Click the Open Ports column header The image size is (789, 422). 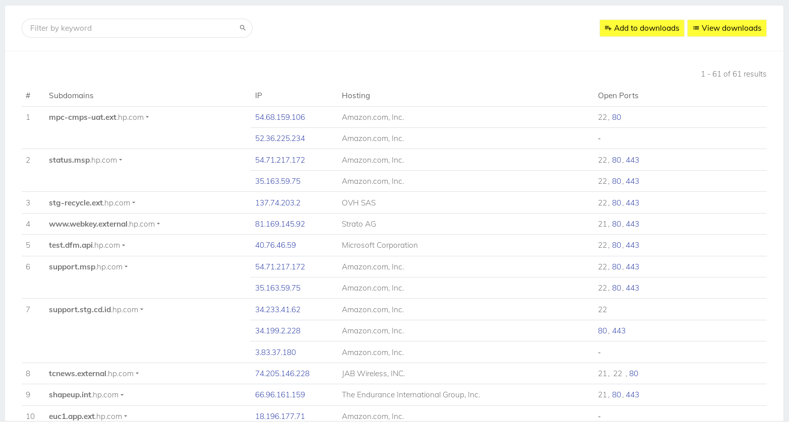tap(618, 96)
